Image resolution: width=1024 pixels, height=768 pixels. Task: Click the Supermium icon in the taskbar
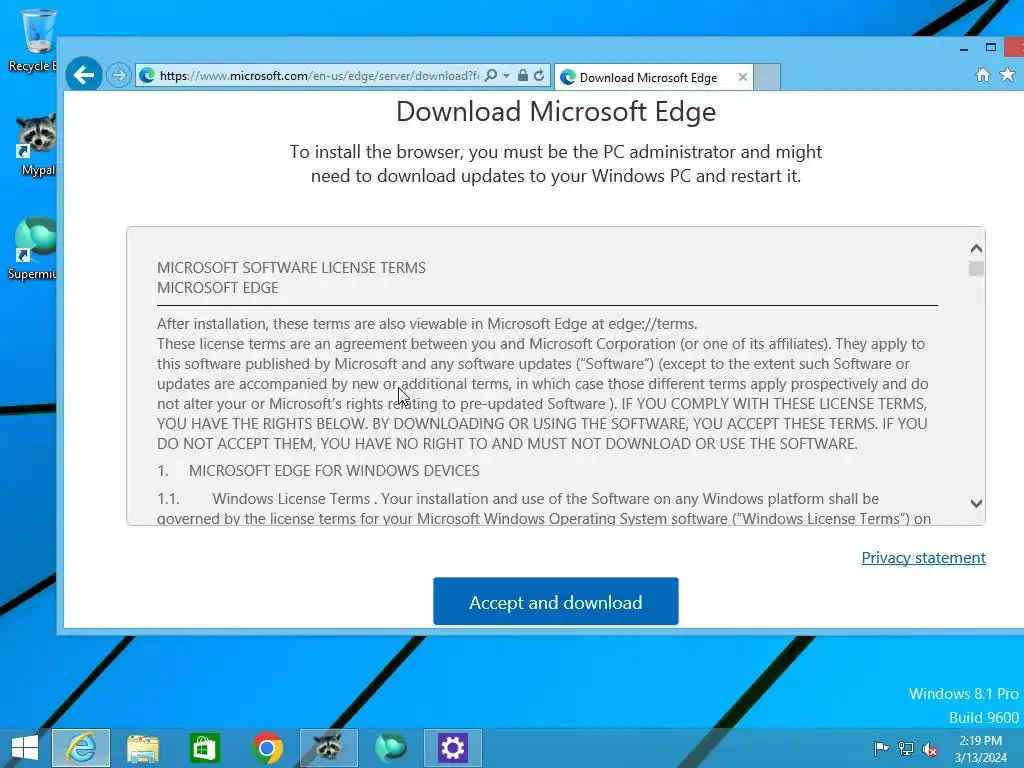click(391, 748)
